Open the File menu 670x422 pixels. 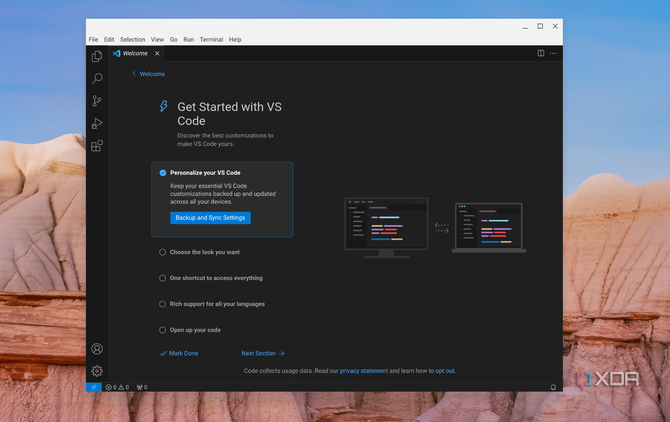click(x=94, y=39)
